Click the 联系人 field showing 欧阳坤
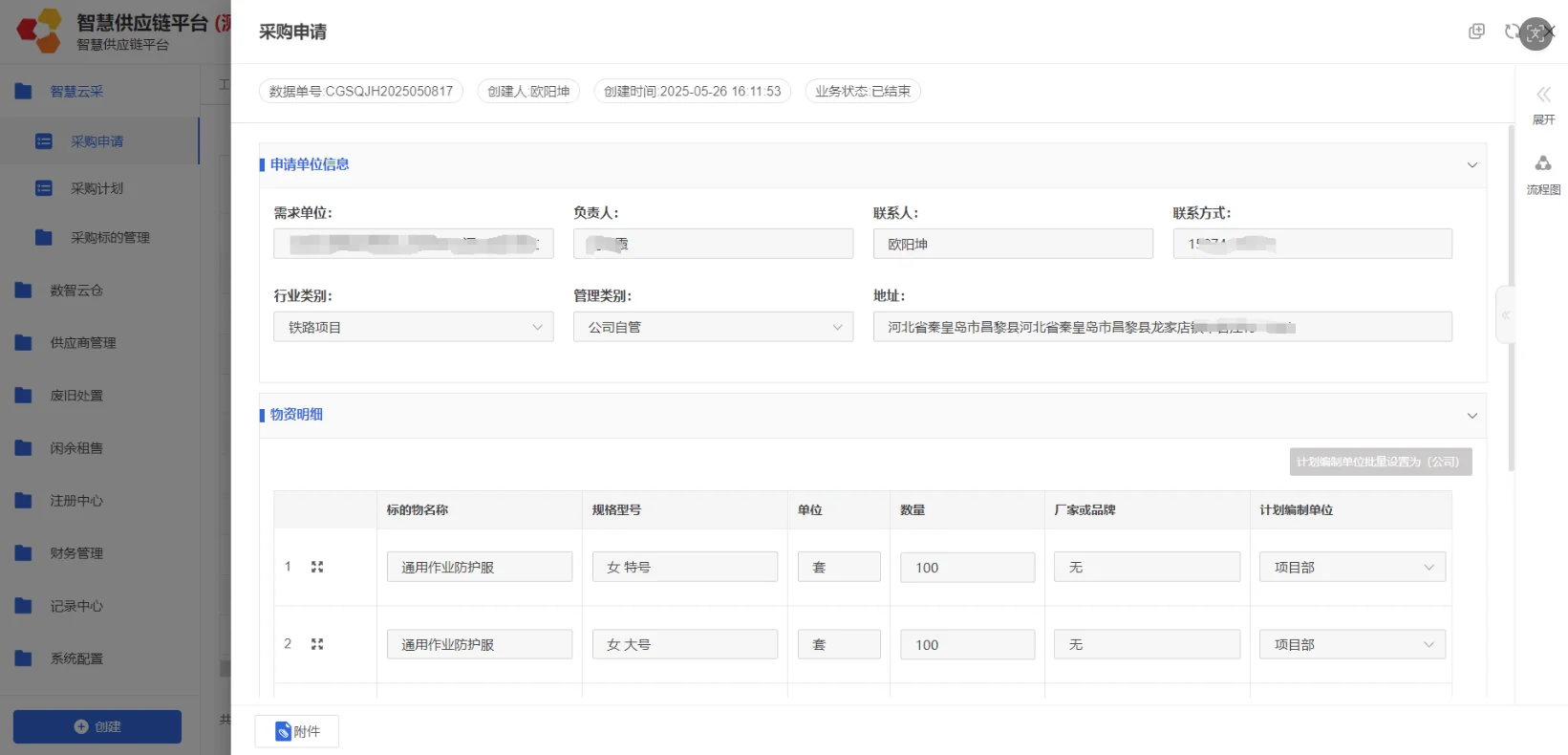1568x755 pixels. [x=1013, y=244]
